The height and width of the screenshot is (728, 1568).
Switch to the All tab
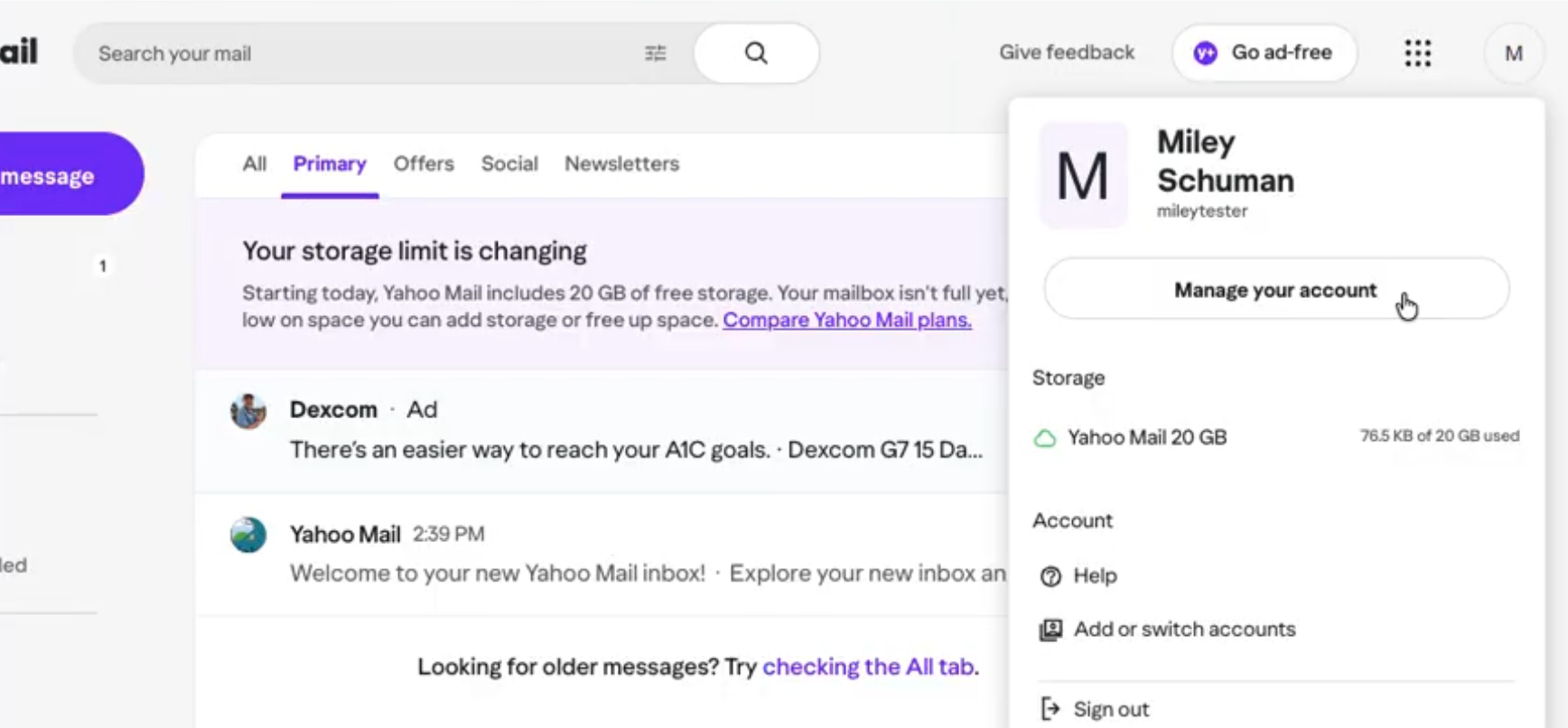255,163
